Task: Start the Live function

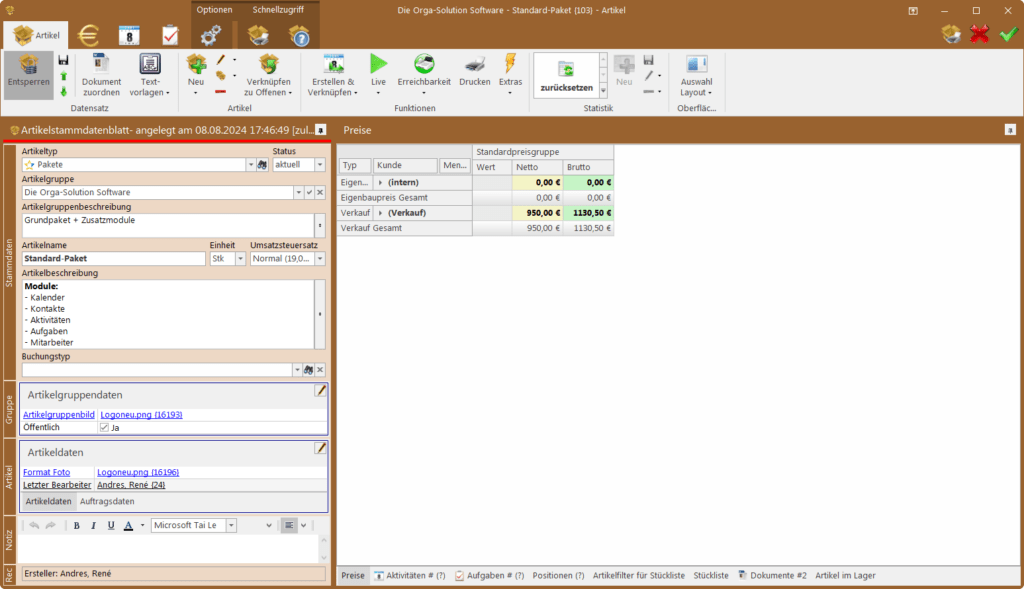Action: (x=378, y=74)
